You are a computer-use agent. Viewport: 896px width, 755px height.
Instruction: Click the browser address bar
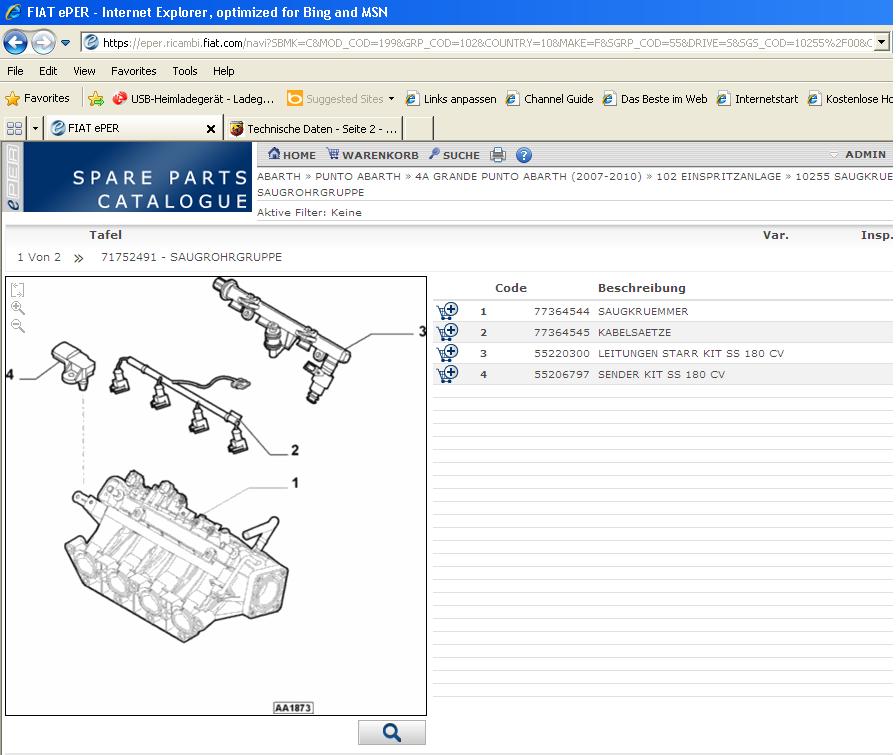tap(480, 43)
